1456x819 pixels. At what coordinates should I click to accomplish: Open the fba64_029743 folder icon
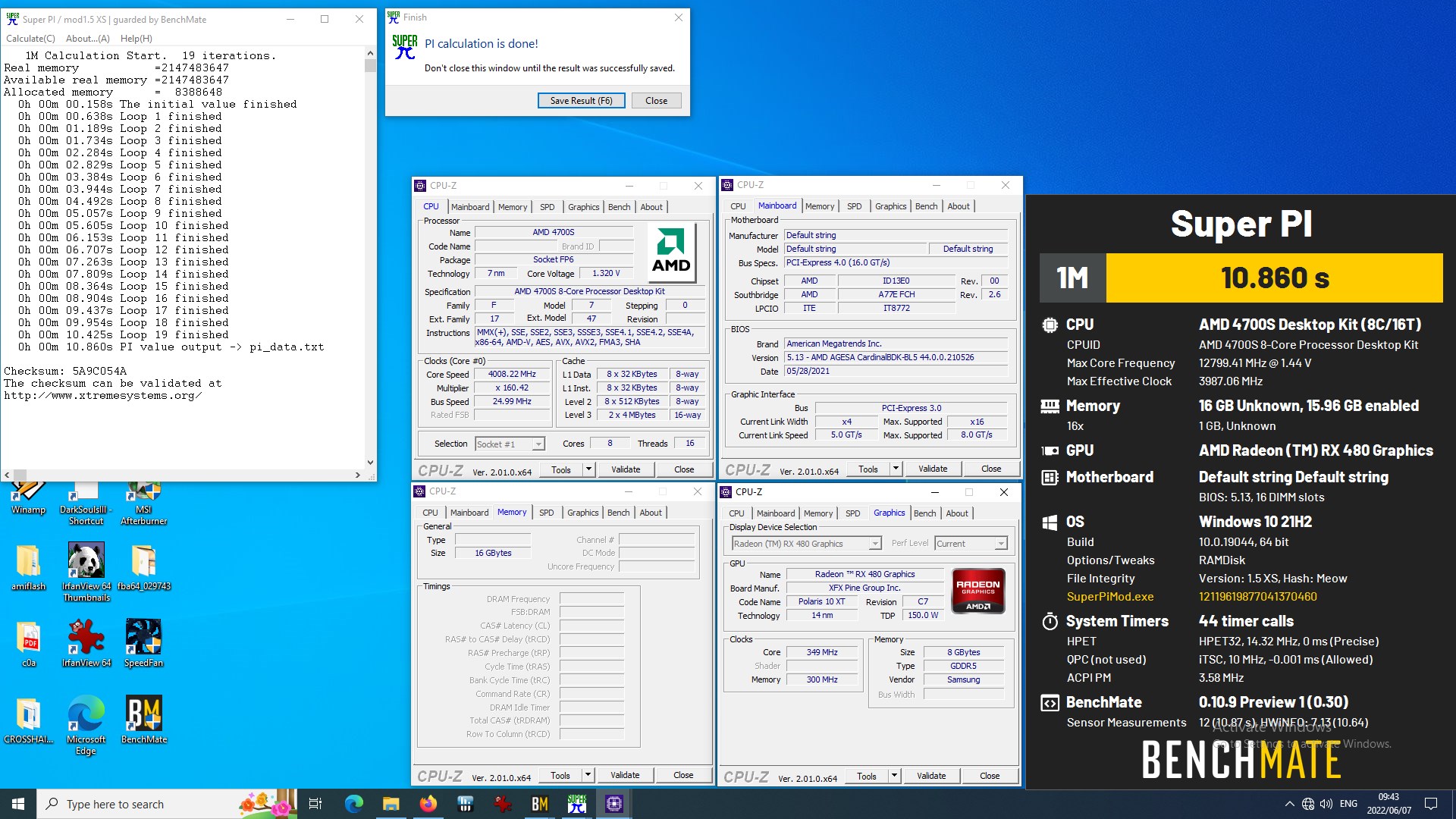(x=143, y=567)
